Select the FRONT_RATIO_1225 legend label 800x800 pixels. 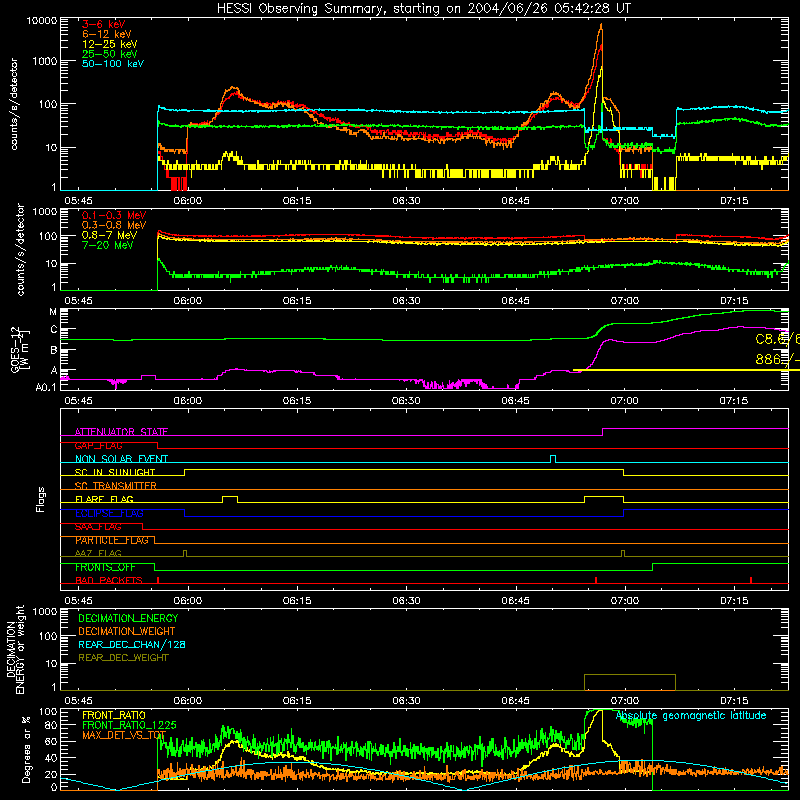pos(129,726)
